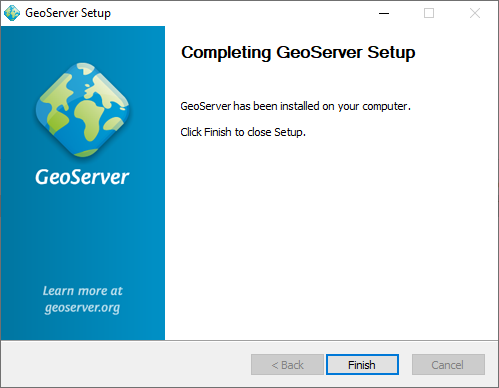Close the setup window with the X
Viewport: 499px width, 388px height.
coord(475,13)
